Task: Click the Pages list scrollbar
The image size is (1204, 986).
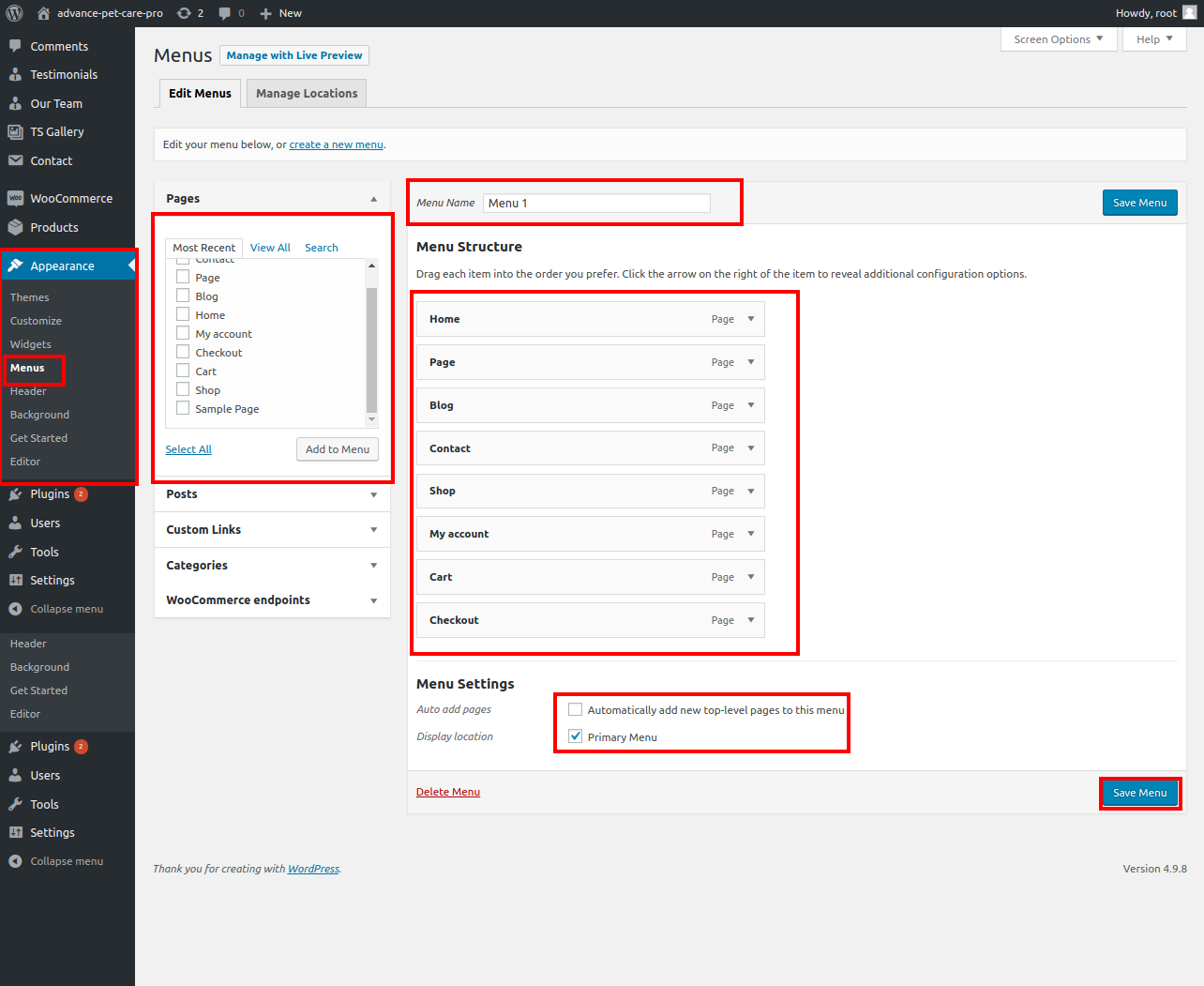Action: pyautogui.click(x=371, y=347)
